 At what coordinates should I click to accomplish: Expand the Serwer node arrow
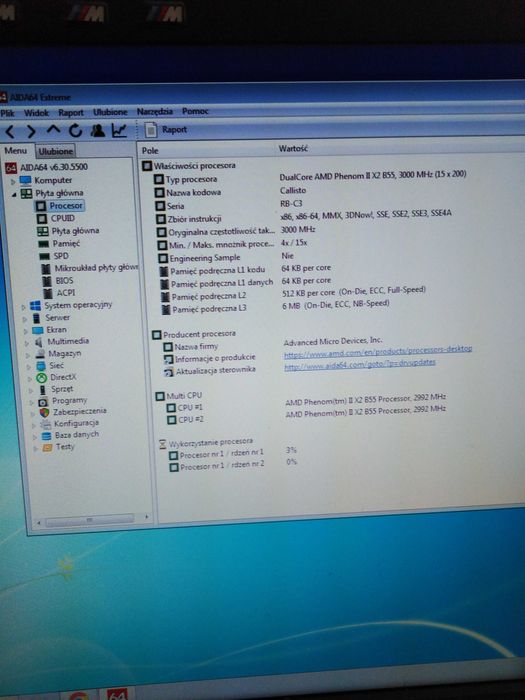[24, 319]
